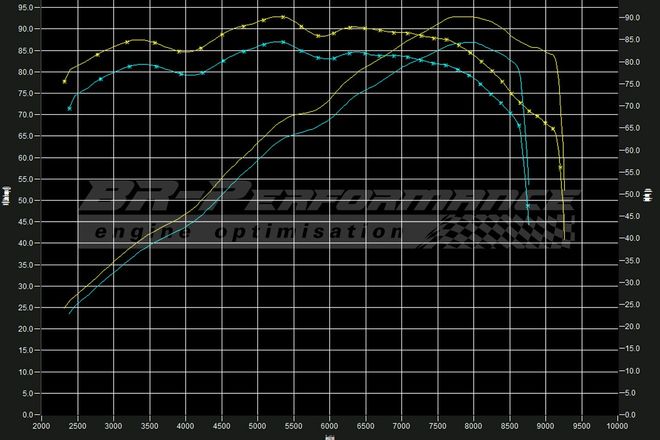Click the 5000 tick label on x-axis
Image resolution: width=660 pixels, height=440 pixels.
click(x=257, y=425)
